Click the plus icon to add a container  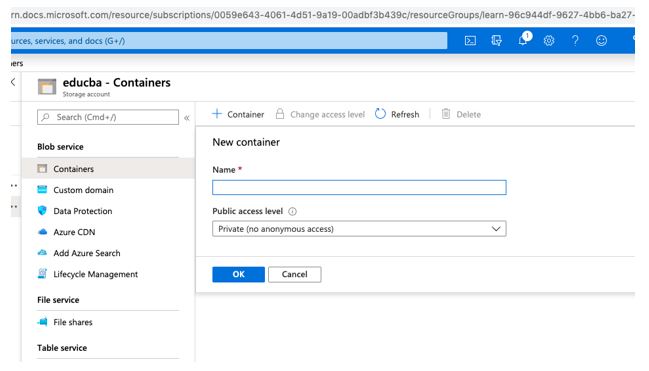(217, 114)
